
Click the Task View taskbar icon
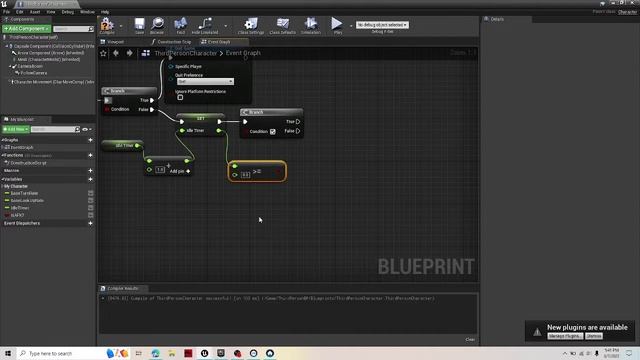pos(139,353)
